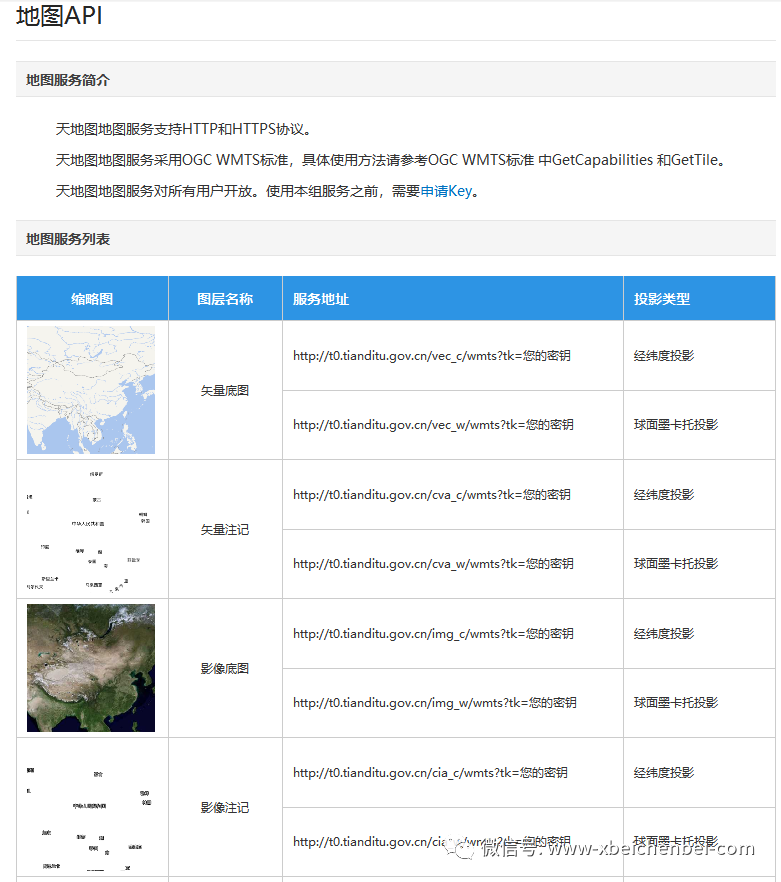Click 球面墨卡托投影 in the vec_w row
Viewport: 781px width, 882px height.
coord(676,425)
